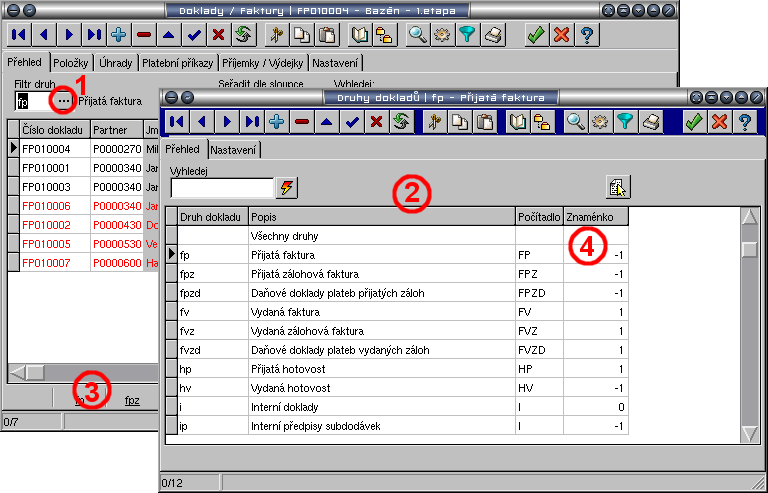
Task: Click the Vyhledej search input field
Action: coord(222,187)
